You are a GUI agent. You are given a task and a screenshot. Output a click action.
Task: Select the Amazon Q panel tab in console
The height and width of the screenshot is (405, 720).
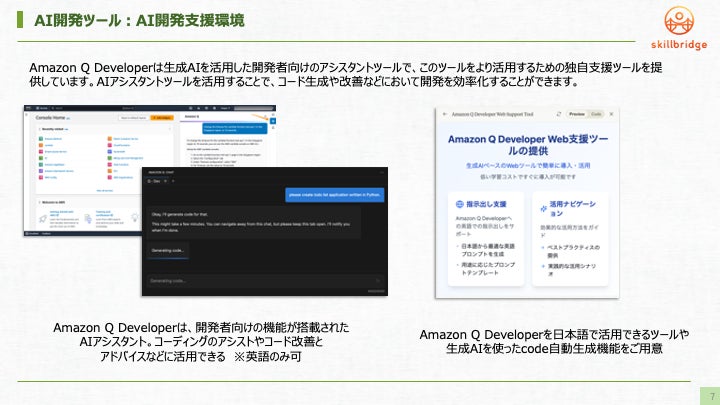tap(192, 117)
